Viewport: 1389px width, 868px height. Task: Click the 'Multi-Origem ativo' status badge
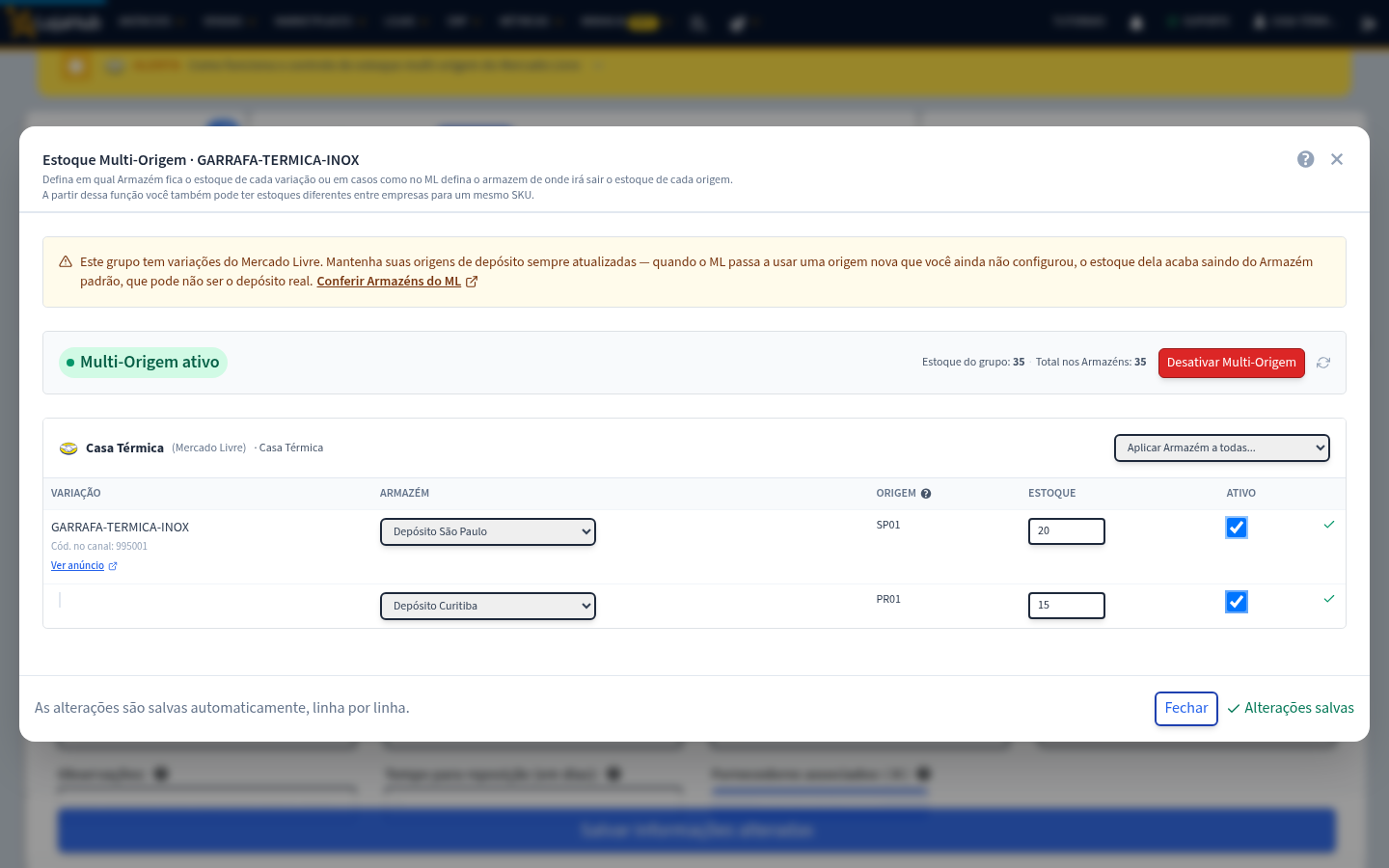[143, 363]
